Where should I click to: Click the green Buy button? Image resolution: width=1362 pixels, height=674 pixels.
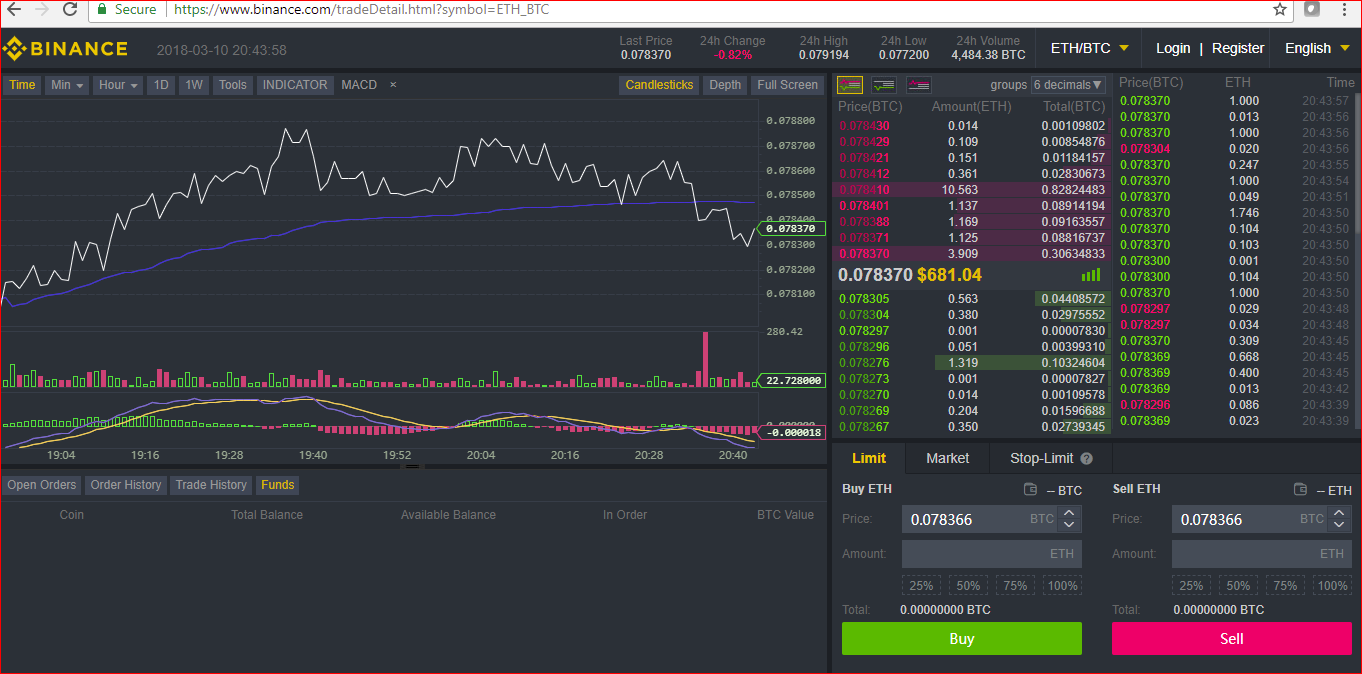pos(962,639)
